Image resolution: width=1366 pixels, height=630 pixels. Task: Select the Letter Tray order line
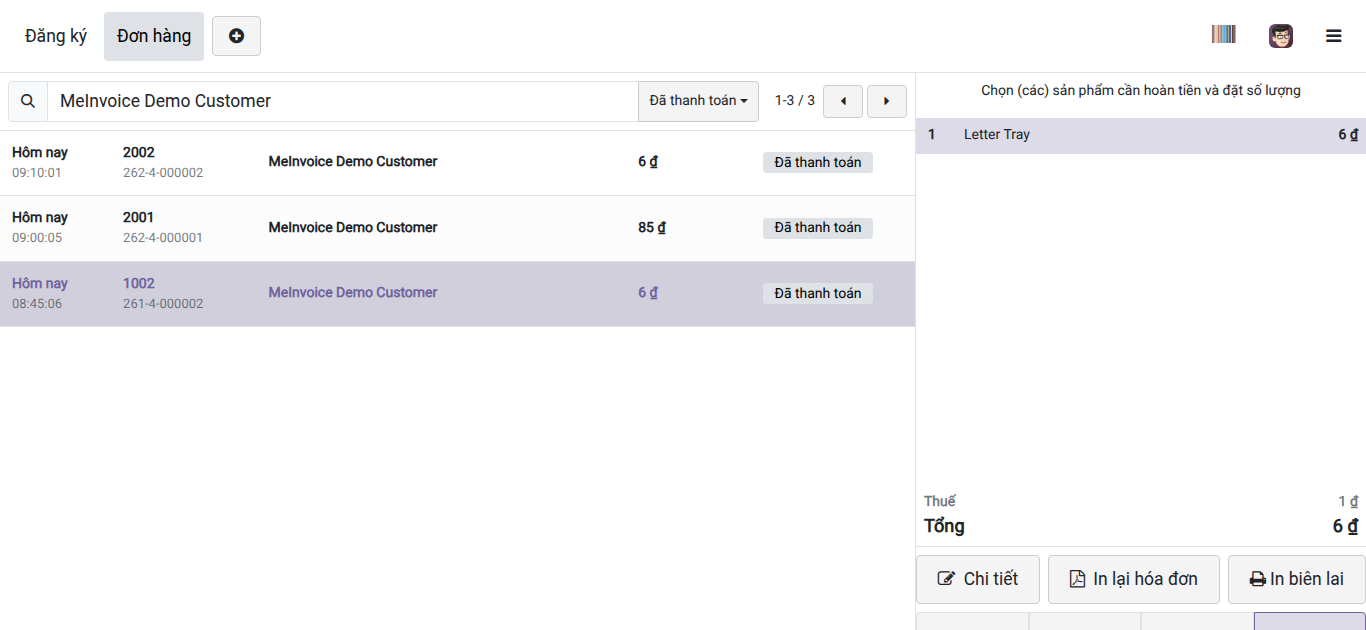(1141, 135)
